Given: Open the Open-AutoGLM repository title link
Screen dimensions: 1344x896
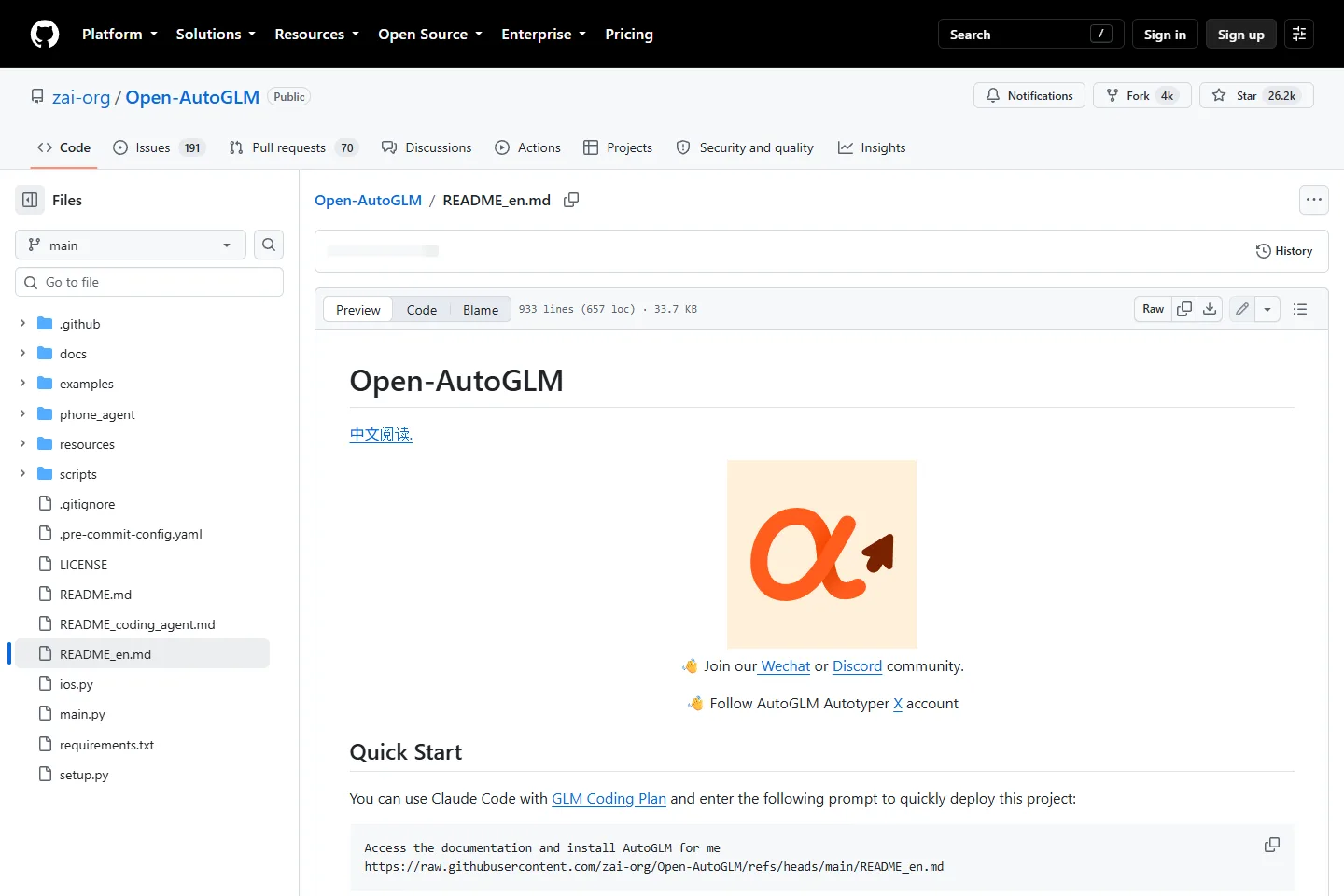Looking at the screenshot, I should (192, 97).
